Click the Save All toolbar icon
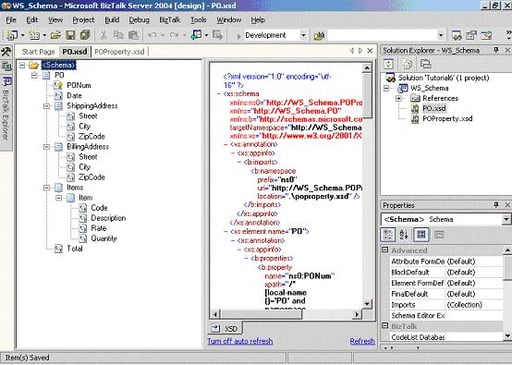512x365 pixels. 85,35
